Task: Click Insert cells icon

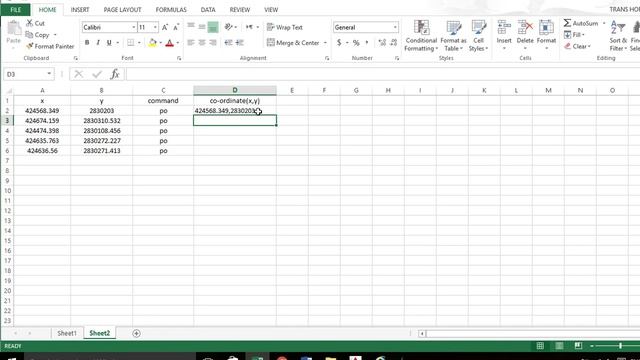Action: pos(504,28)
